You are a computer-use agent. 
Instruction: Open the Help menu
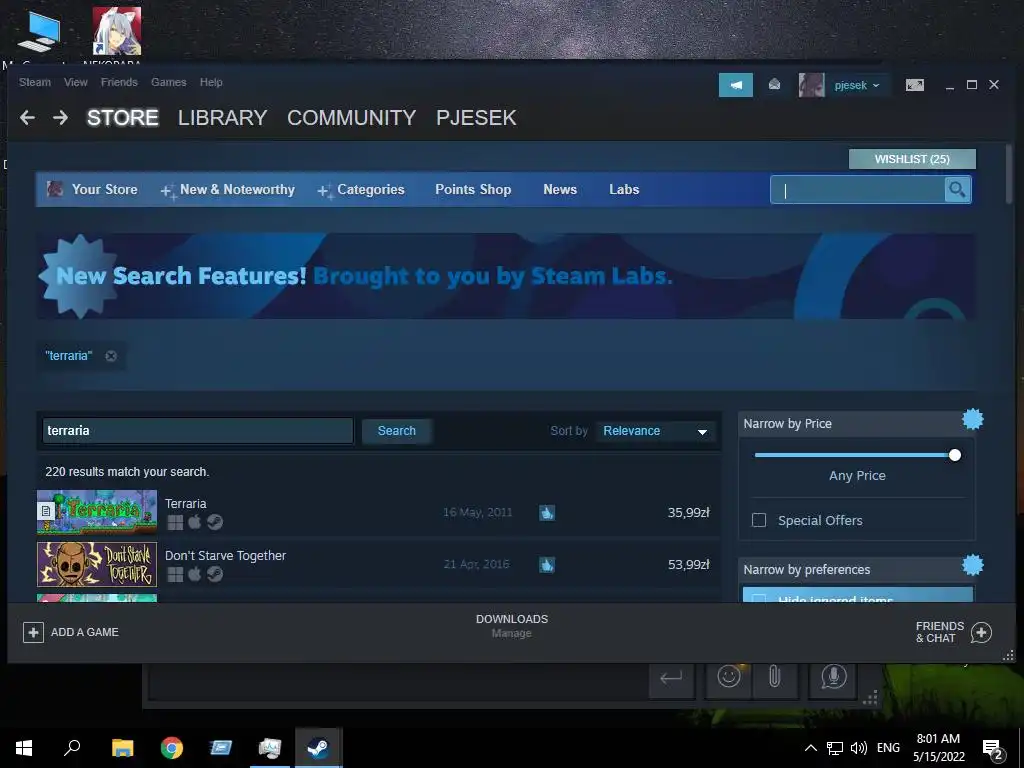211,82
